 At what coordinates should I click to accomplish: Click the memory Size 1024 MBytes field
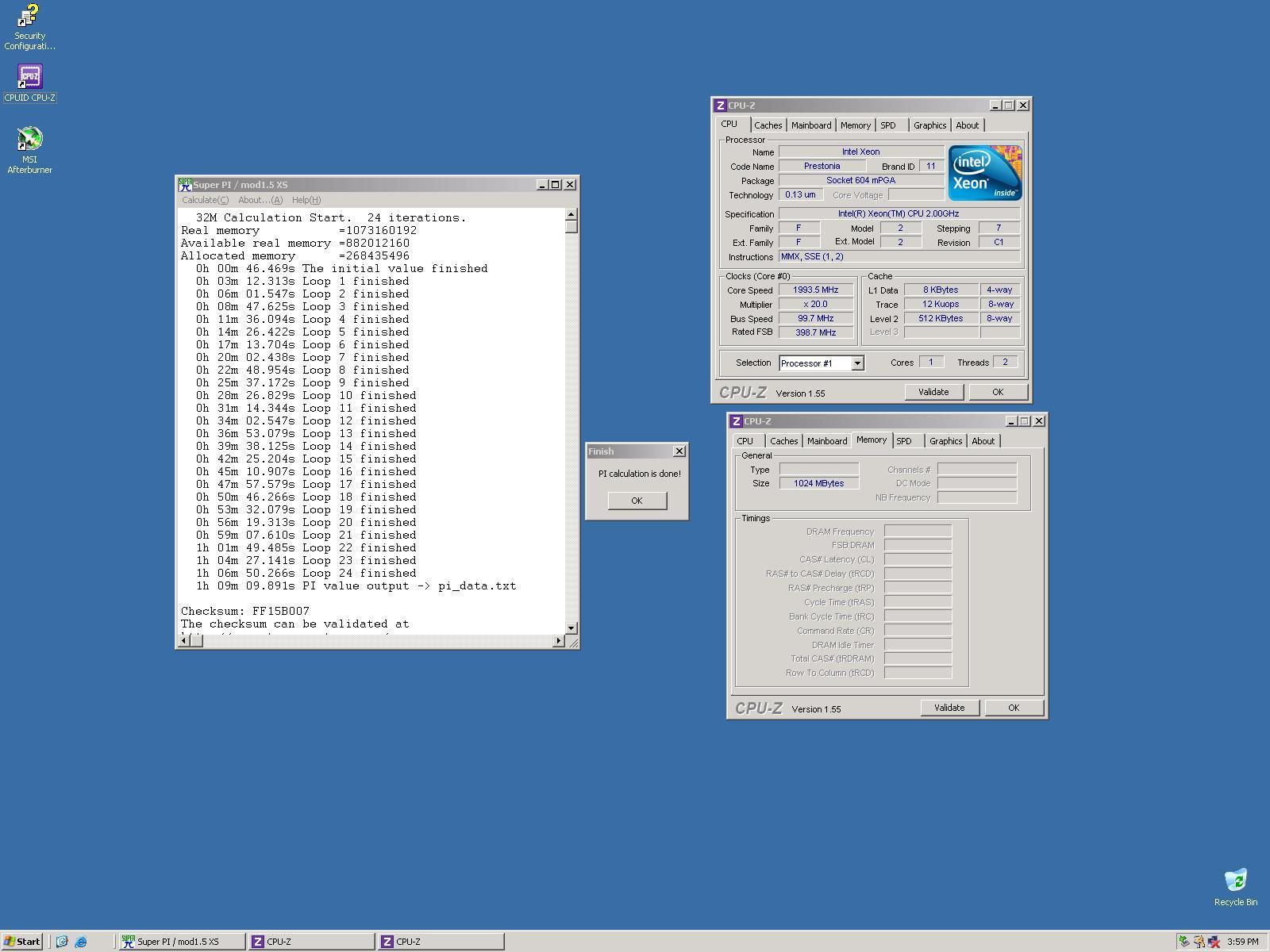pyautogui.click(x=819, y=483)
